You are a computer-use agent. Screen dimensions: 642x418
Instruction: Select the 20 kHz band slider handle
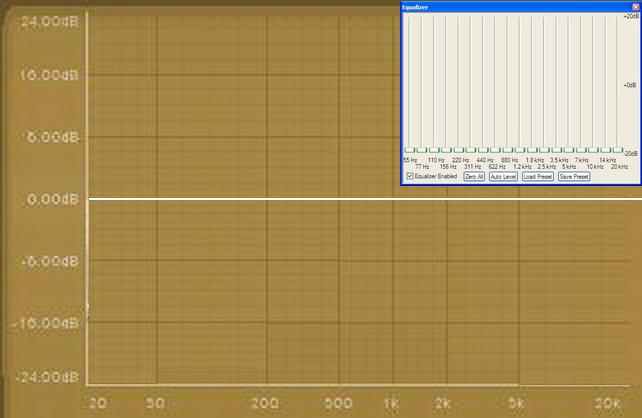[618, 150]
